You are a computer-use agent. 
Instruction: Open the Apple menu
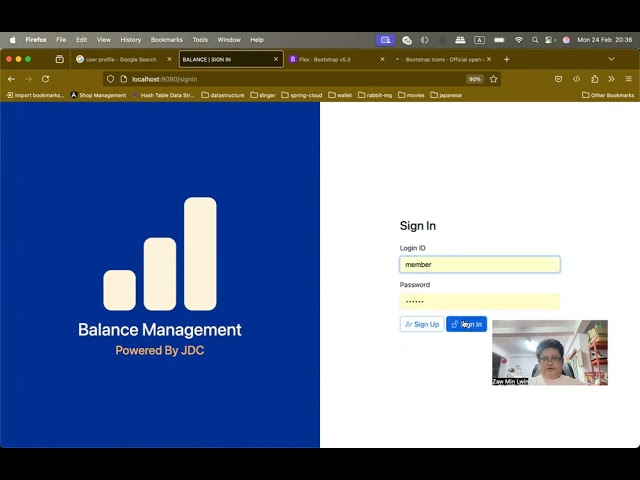[13, 40]
